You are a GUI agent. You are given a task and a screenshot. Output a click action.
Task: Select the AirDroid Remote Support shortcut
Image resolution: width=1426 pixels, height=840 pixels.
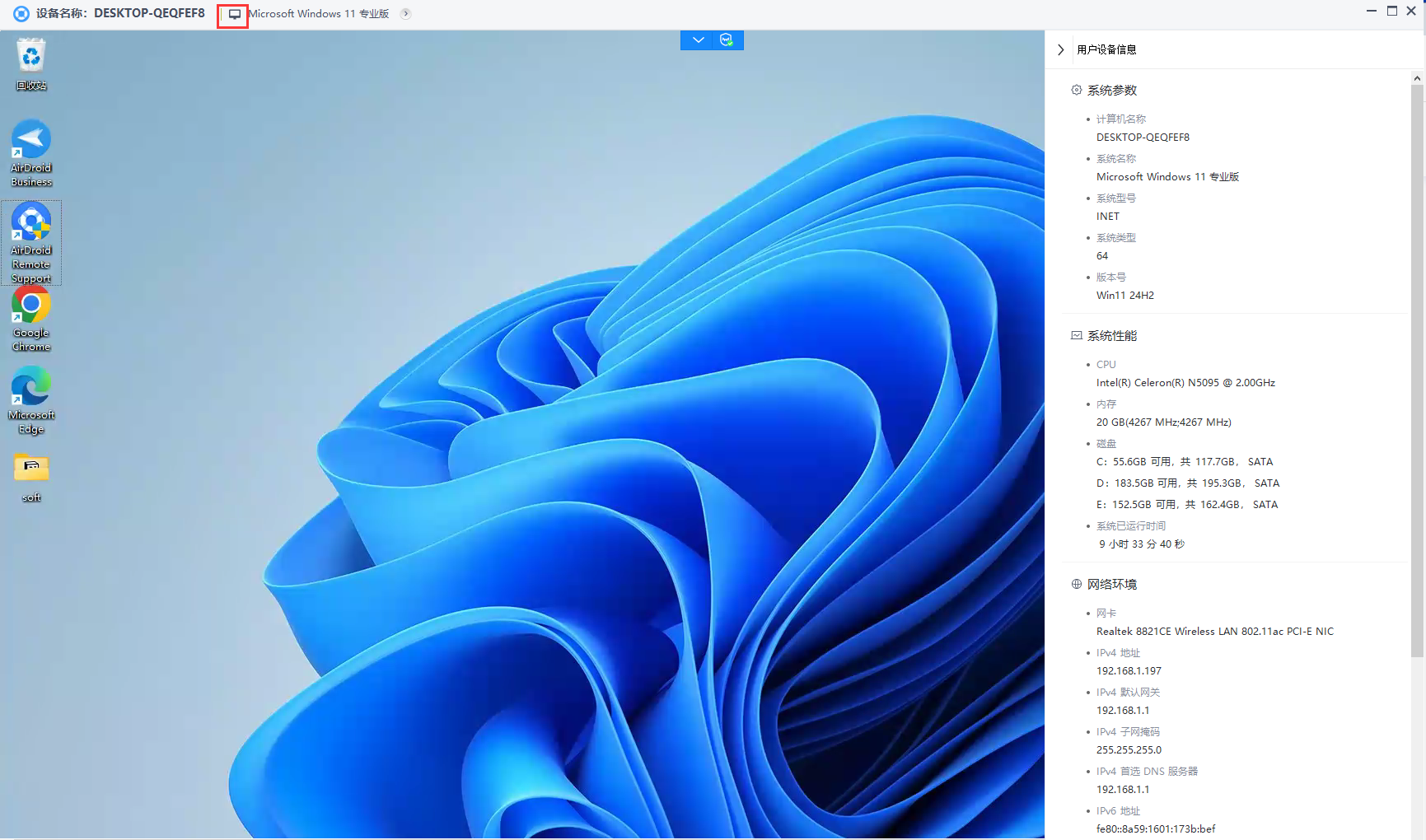coord(31,243)
